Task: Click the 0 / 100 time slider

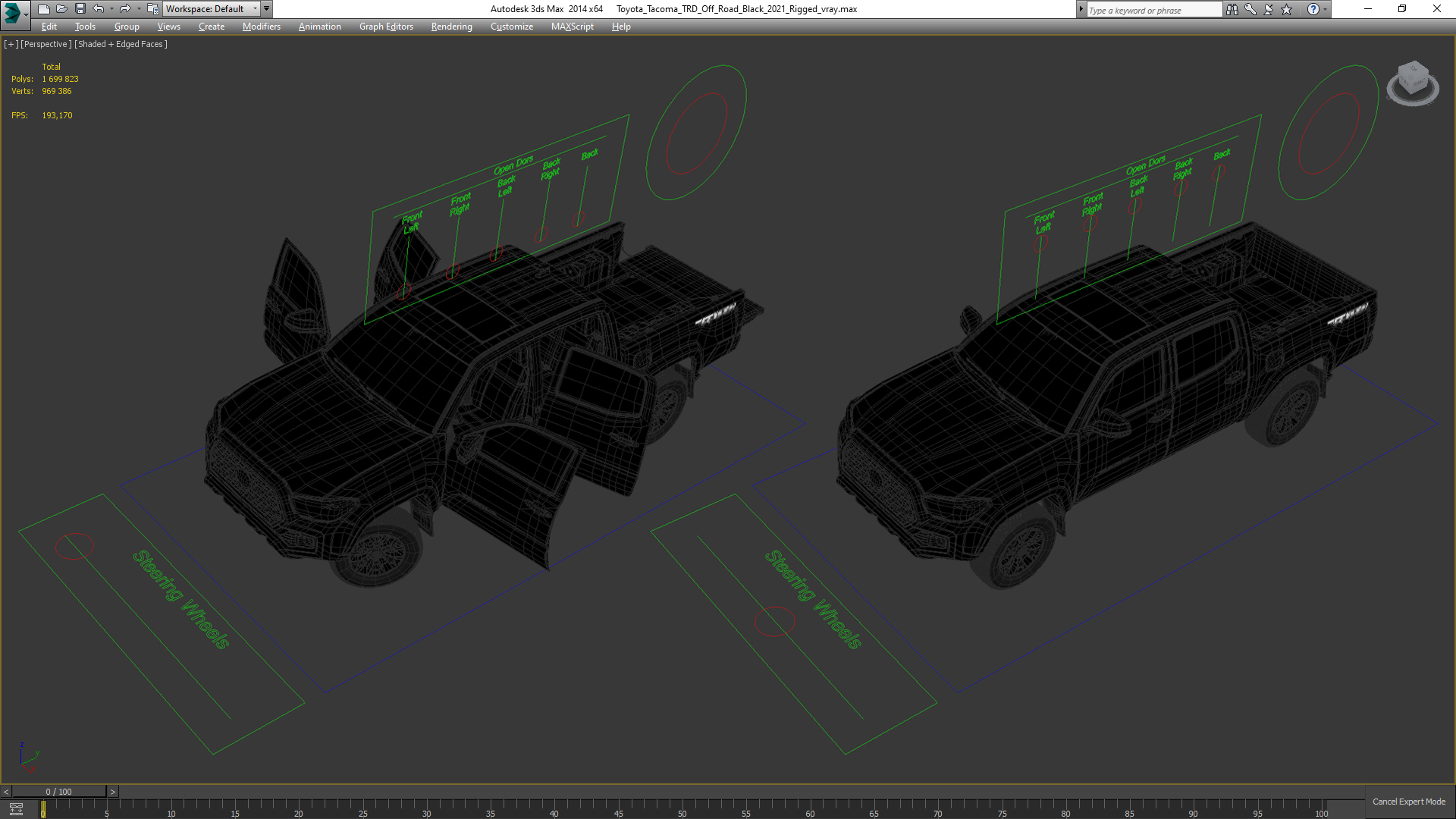Action: click(58, 792)
